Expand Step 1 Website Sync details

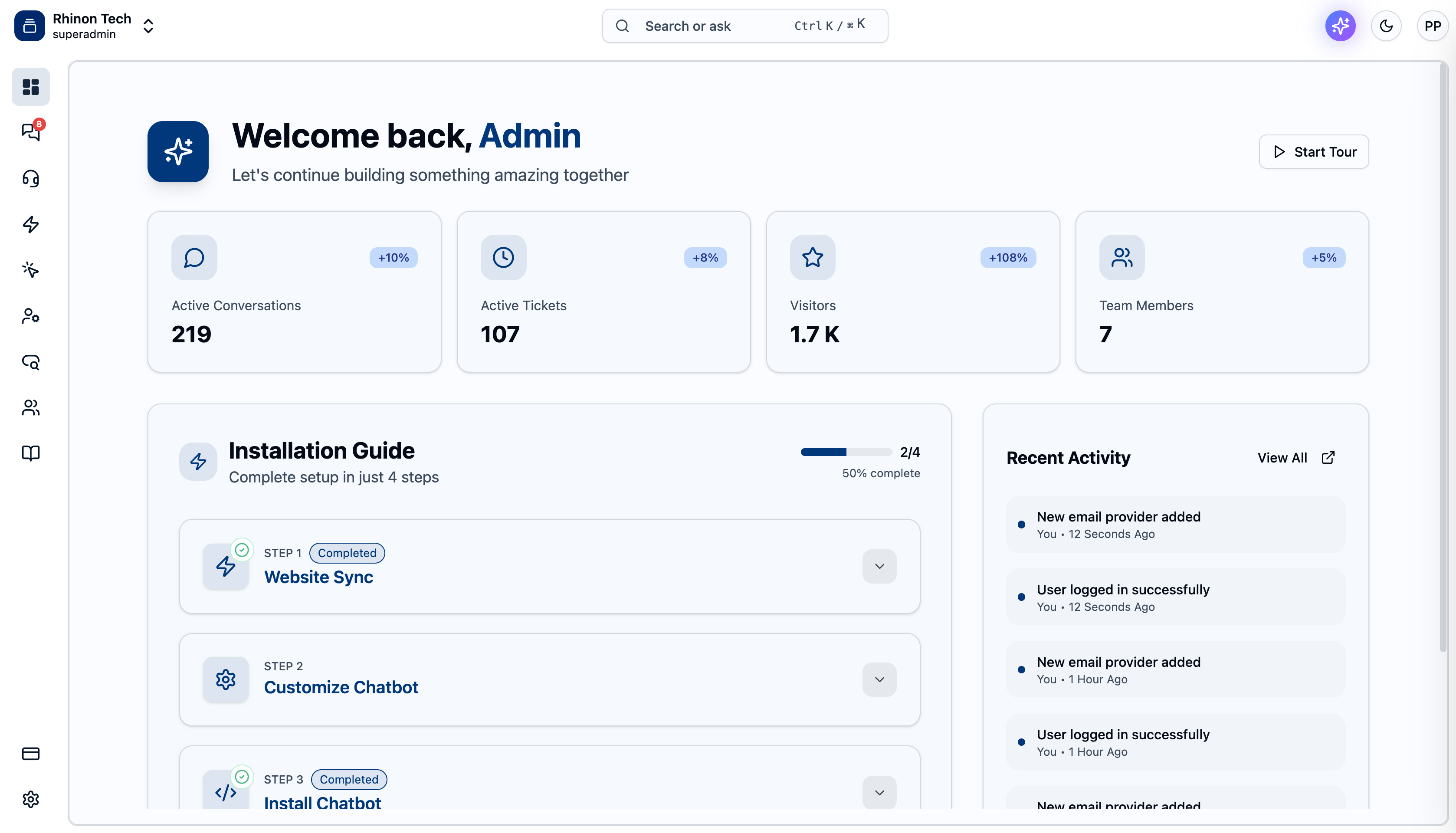[879, 566]
